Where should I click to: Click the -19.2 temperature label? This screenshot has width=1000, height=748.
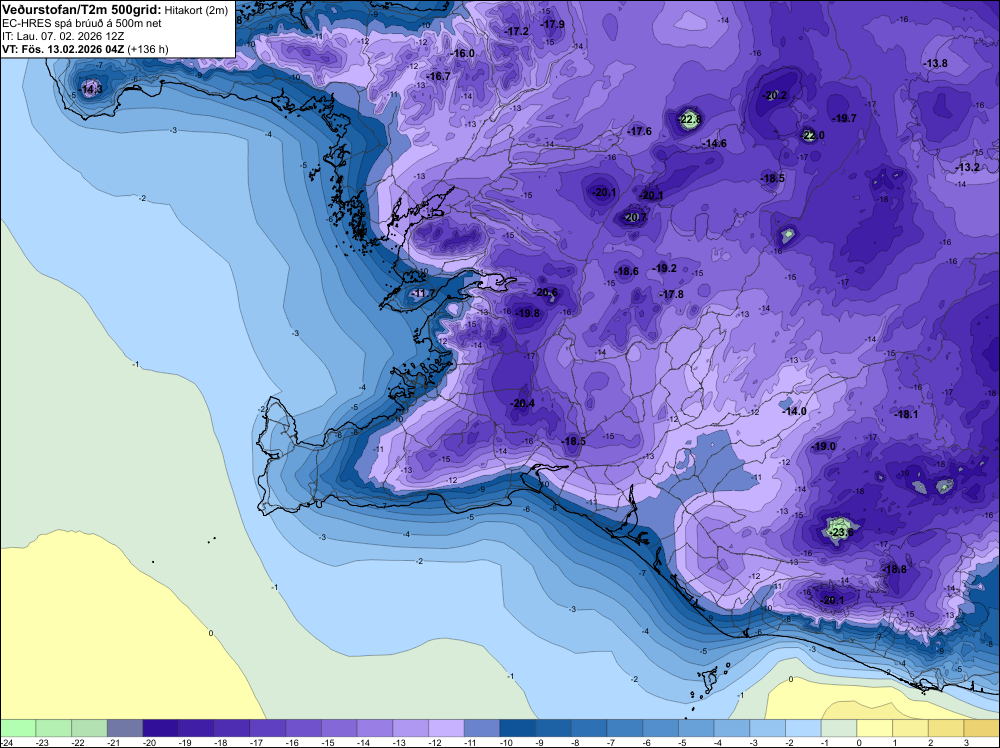(665, 268)
